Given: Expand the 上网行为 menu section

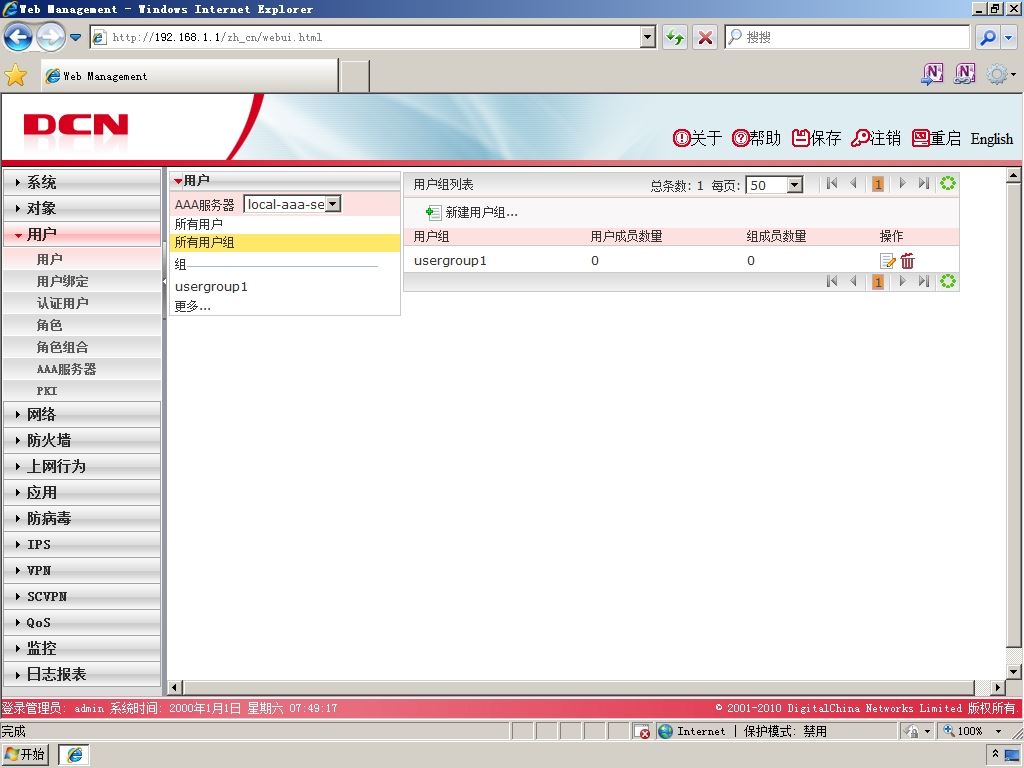Looking at the screenshot, I should tap(82, 466).
